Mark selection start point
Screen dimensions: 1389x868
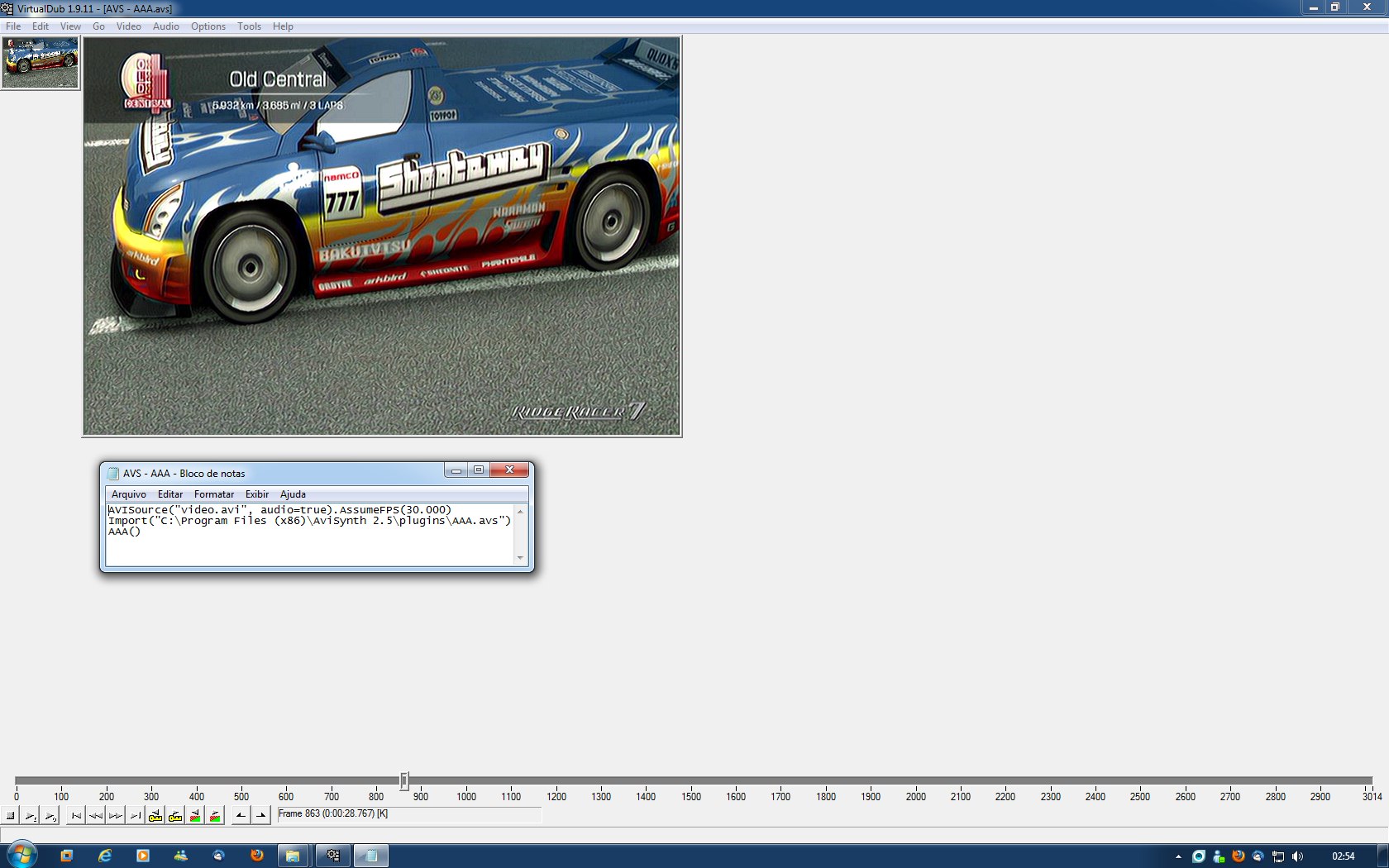[x=241, y=816]
